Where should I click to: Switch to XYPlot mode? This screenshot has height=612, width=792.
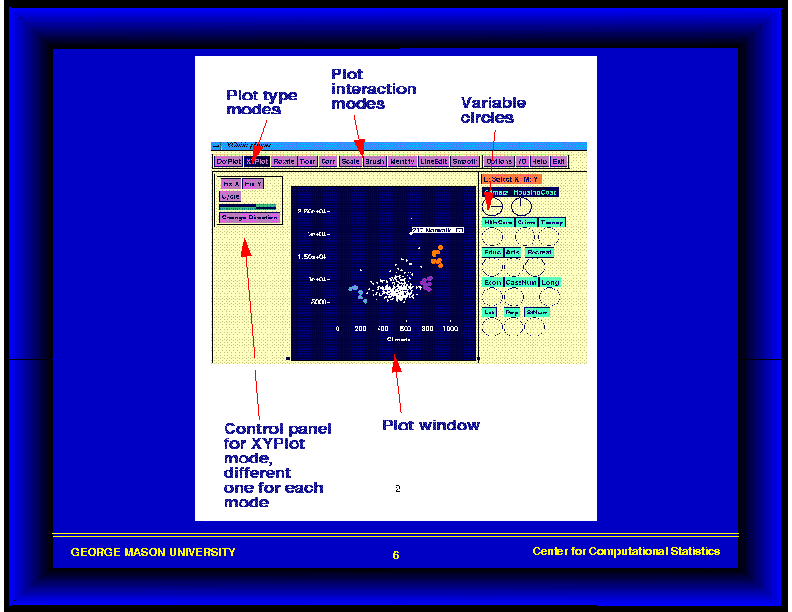[x=257, y=161]
